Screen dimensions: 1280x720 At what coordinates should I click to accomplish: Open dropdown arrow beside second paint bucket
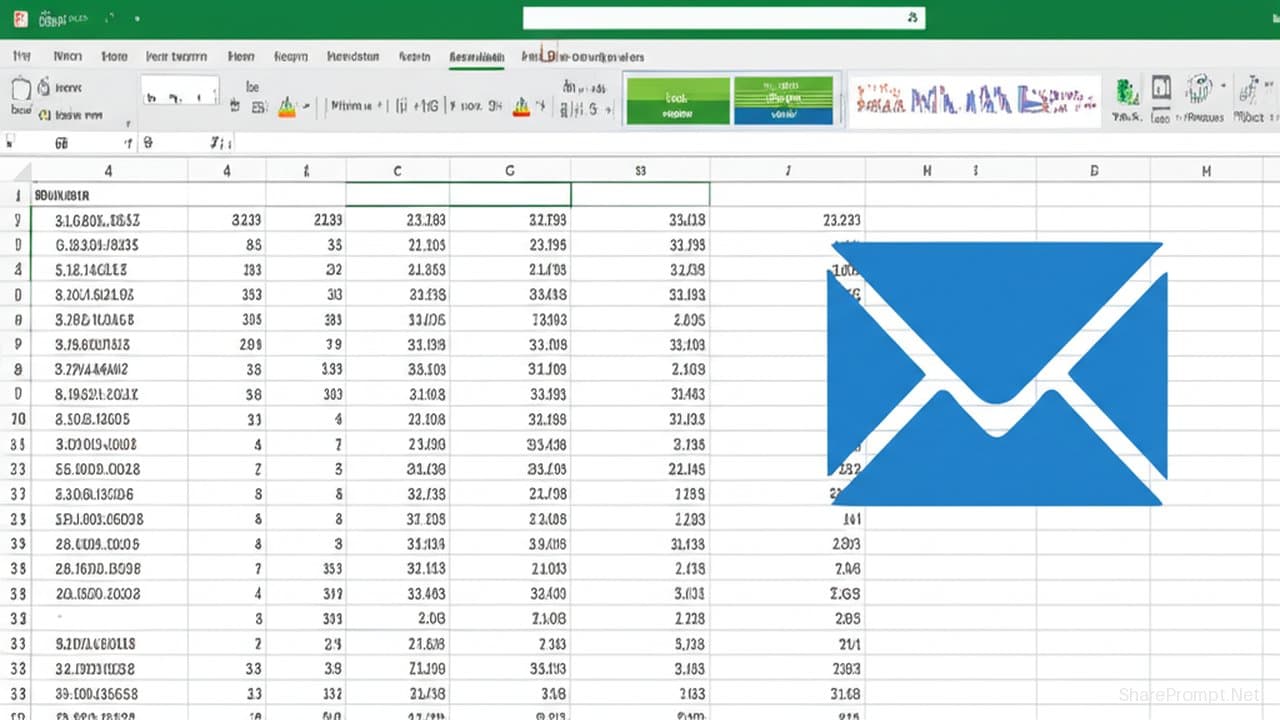(x=540, y=106)
